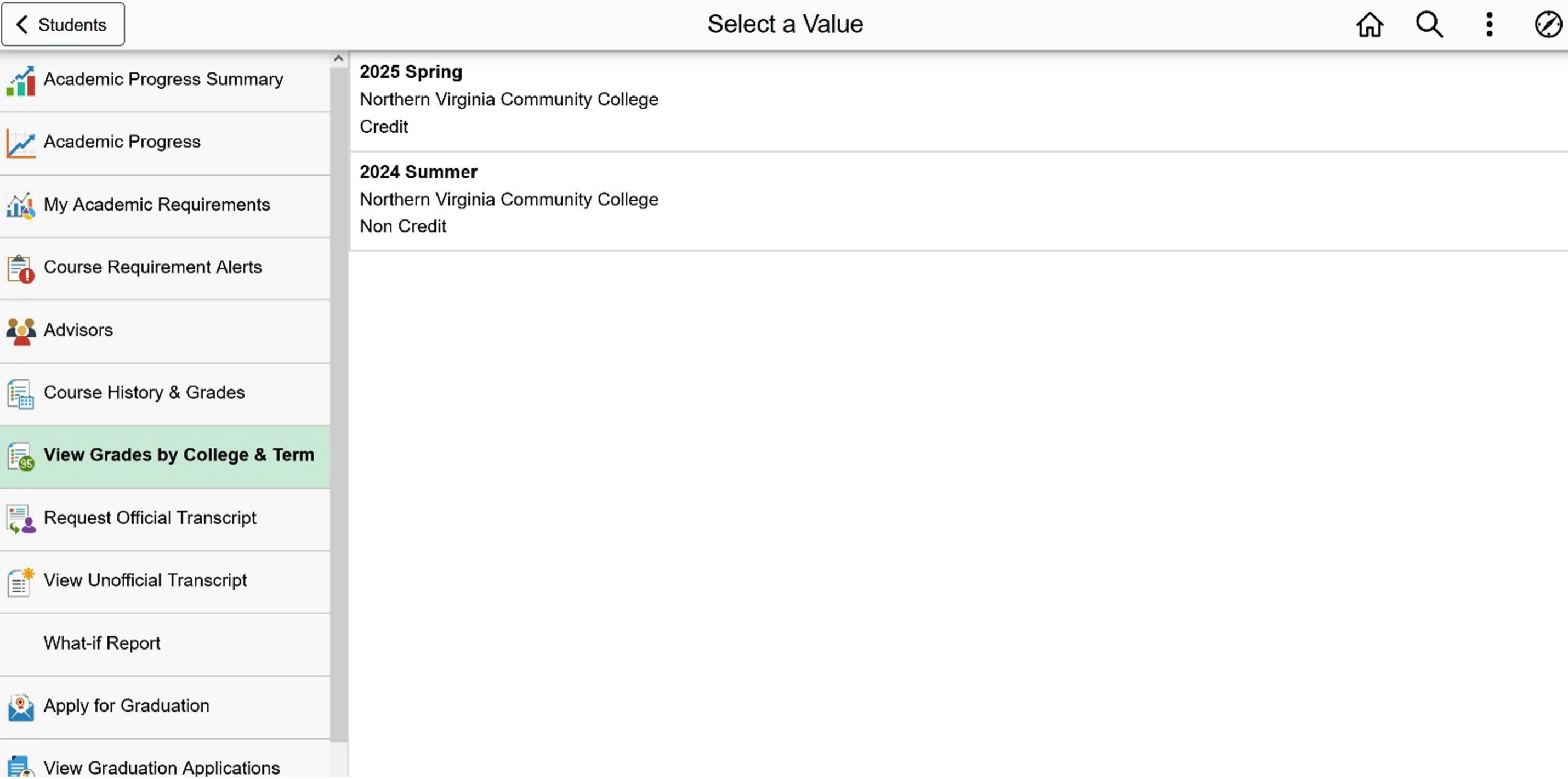The height and width of the screenshot is (779, 1568).
Task: Click the Advisors people icon
Action: tap(21, 332)
